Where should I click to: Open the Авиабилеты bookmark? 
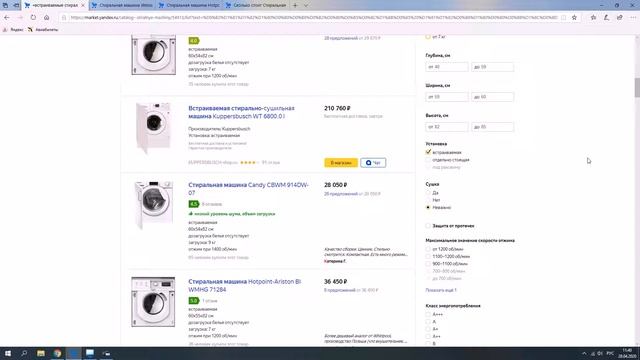click(x=43, y=30)
